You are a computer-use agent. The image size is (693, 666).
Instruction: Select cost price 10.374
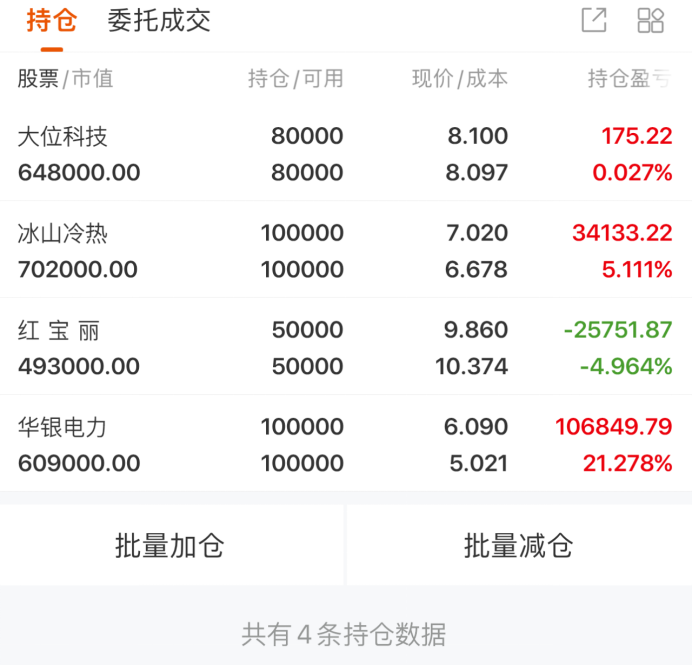coord(472,366)
